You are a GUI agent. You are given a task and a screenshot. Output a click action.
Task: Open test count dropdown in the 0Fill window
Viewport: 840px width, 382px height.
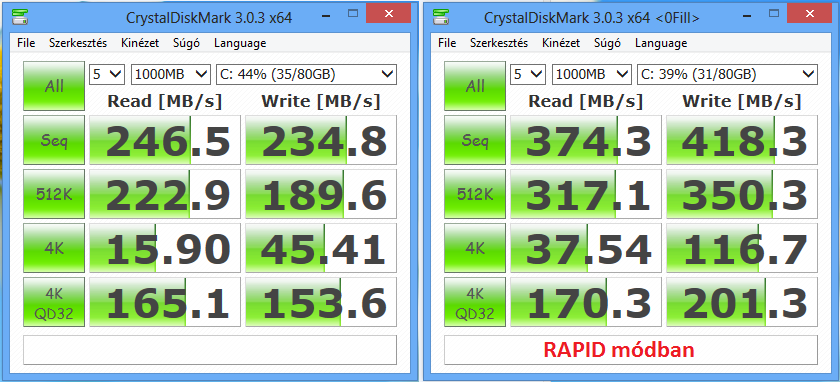click(528, 74)
